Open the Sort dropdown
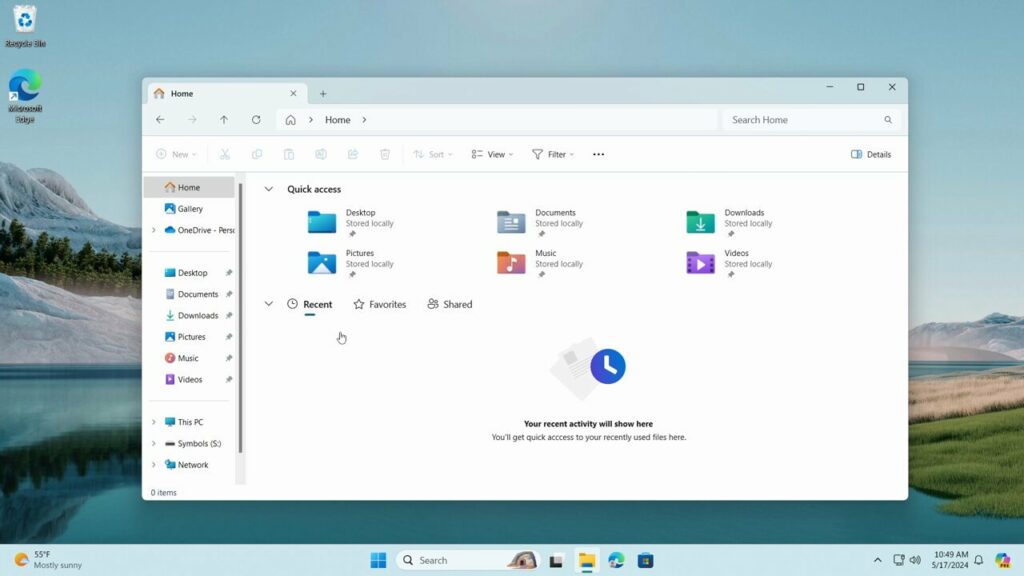Image resolution: width=1024 pixels, height=576 pixels. 433,154
